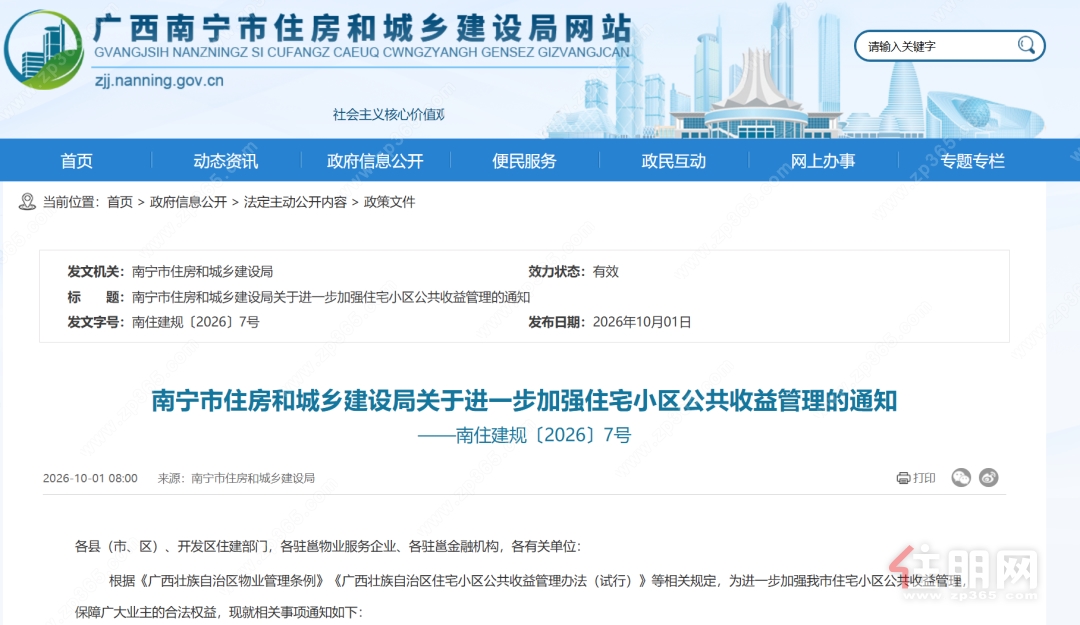Click the blue article headline

tap(524, 400)
